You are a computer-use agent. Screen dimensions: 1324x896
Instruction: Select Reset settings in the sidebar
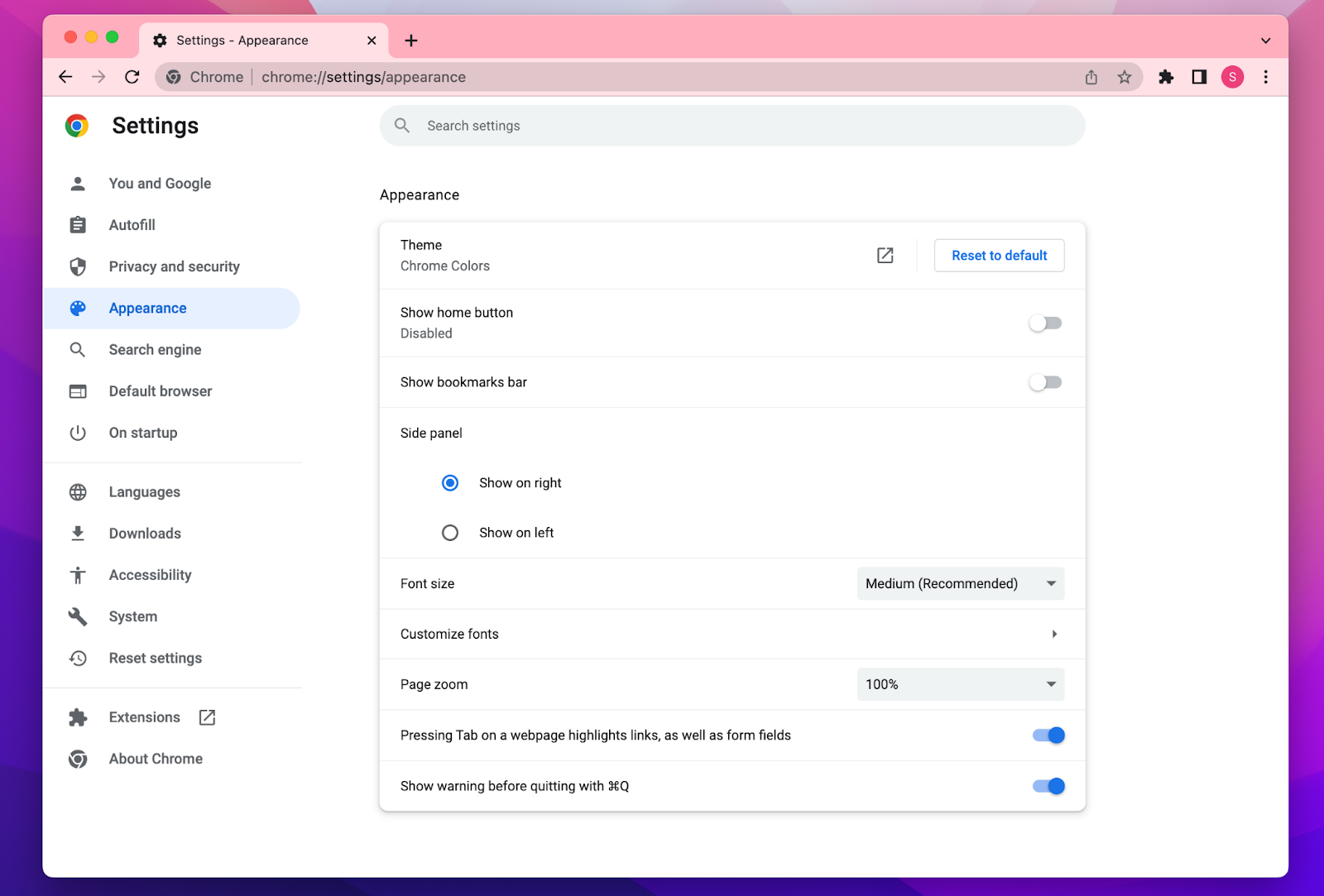(x=155, y=658)
